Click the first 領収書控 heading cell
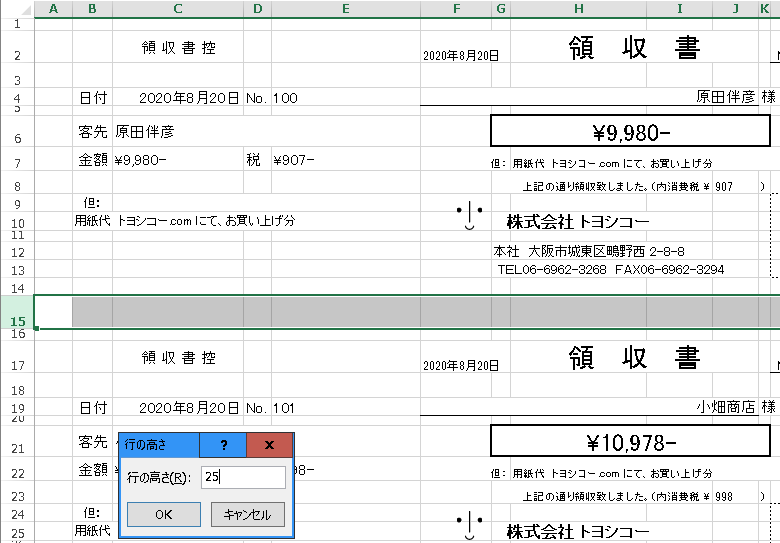Screen dimensions: 780x543 pos(178,47)
